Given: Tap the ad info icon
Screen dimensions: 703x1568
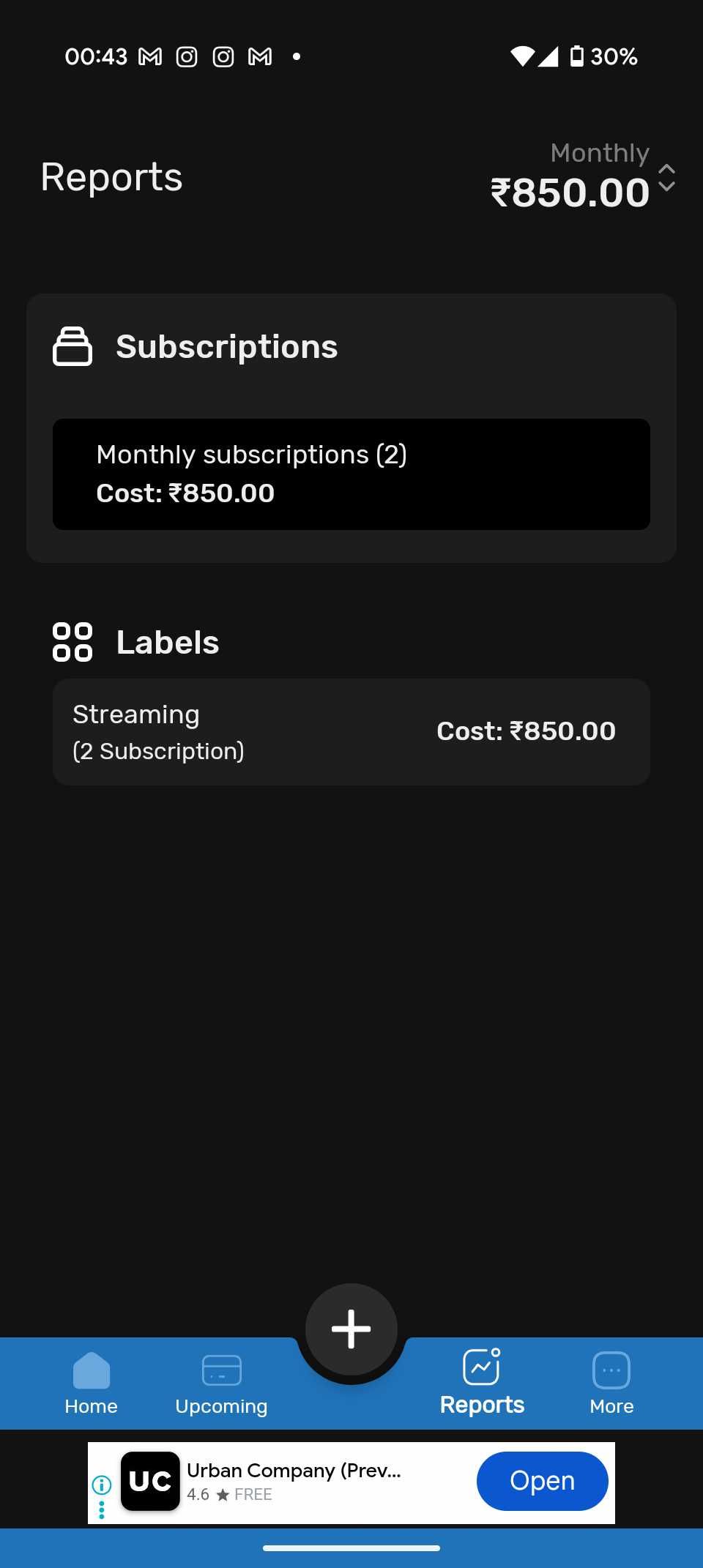Looking at the screenshot, I should pos(102,1485).
